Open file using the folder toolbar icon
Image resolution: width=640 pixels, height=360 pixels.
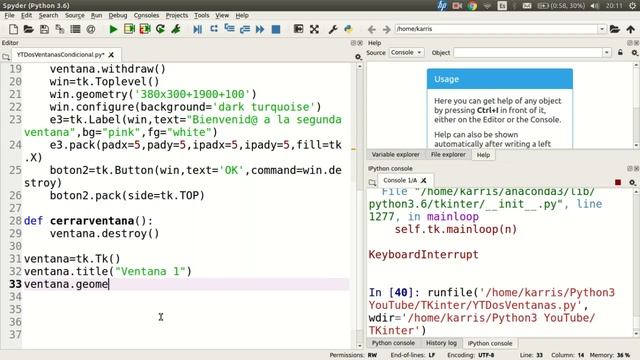click(x=28, y=29)
